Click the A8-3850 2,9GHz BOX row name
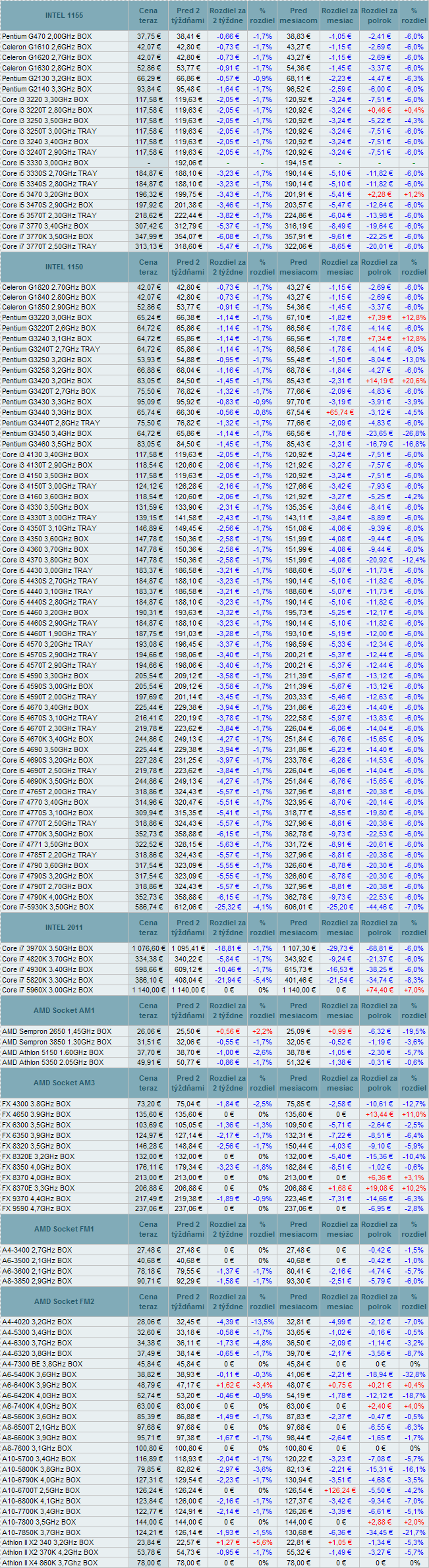Screen dimensions: 429x1568 pyautogui.click(x=37, y=1281)
